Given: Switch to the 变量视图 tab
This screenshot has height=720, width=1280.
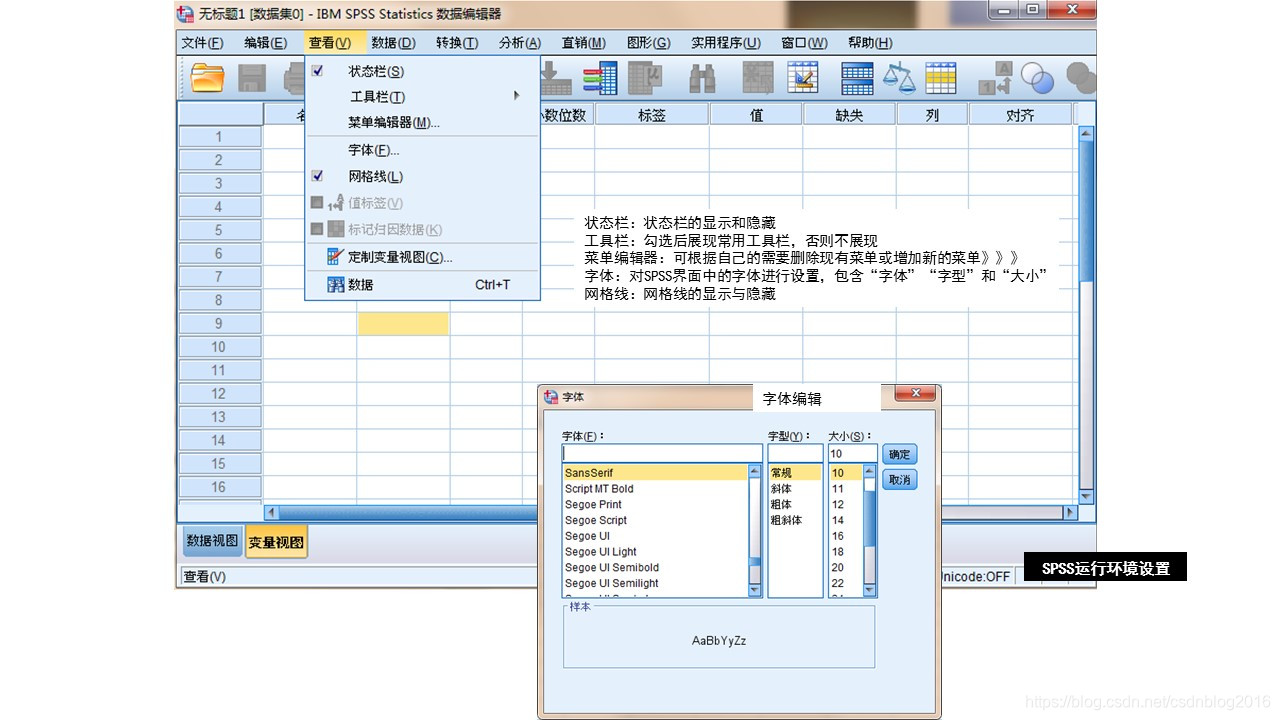Looking at the screenshot, I should pyautogui.click(x=276, y=542).
